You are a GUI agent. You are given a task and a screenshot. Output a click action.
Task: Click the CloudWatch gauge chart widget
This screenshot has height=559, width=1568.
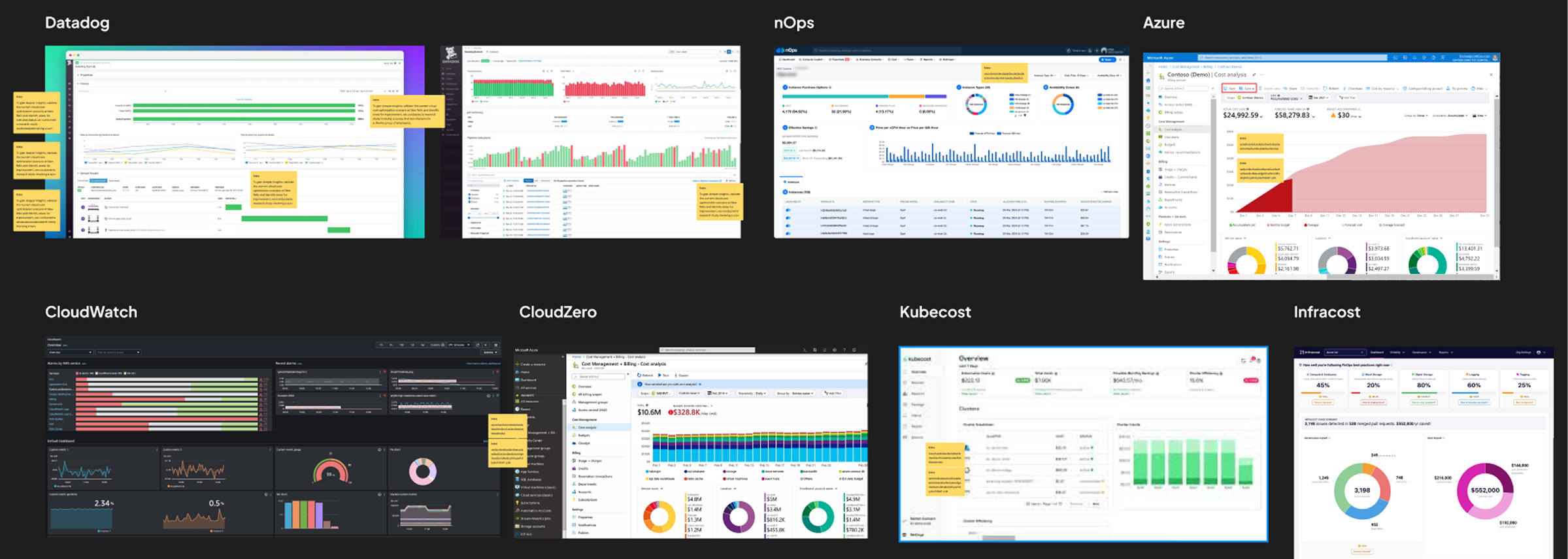[331, 470]
